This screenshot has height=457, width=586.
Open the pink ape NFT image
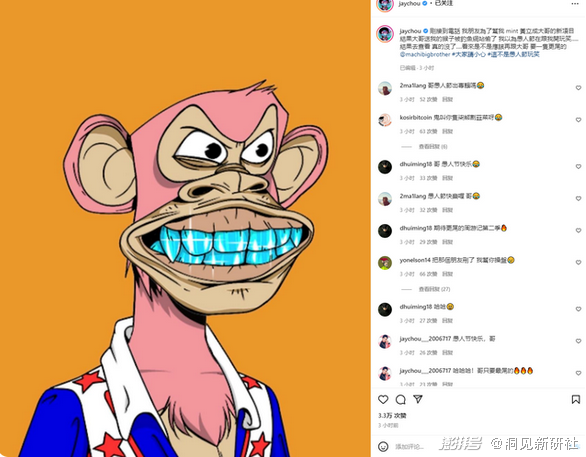click(x=185, y=228)
